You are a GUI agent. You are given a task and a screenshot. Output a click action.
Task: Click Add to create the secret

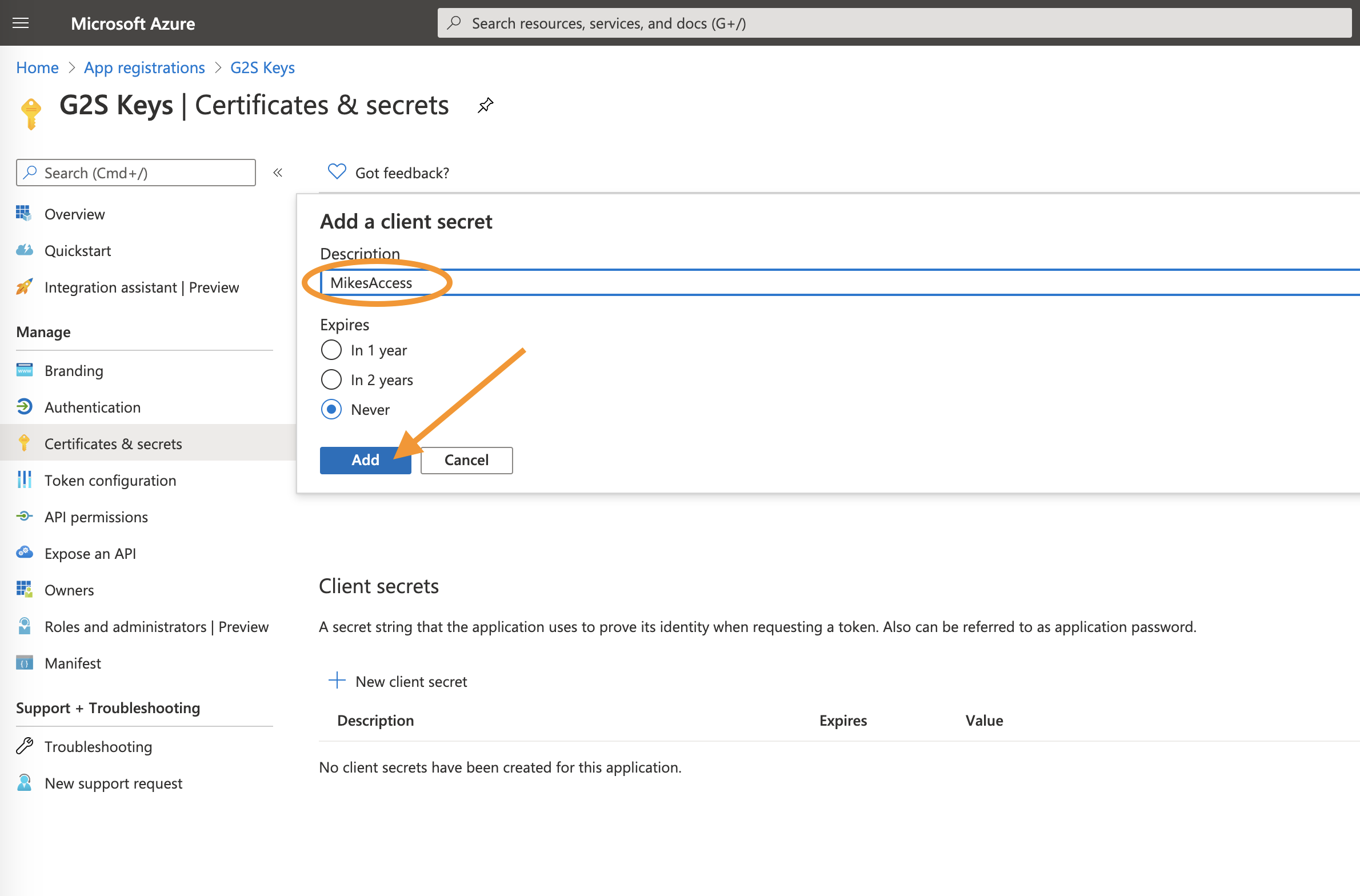[365, 460]
